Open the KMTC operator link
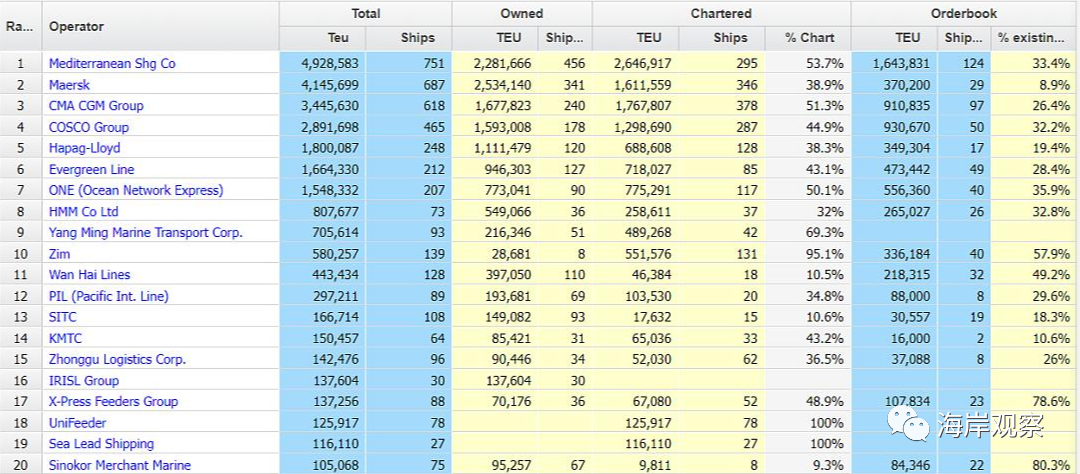Screen dimensions: 1080x474 click(x=65, y=338)
